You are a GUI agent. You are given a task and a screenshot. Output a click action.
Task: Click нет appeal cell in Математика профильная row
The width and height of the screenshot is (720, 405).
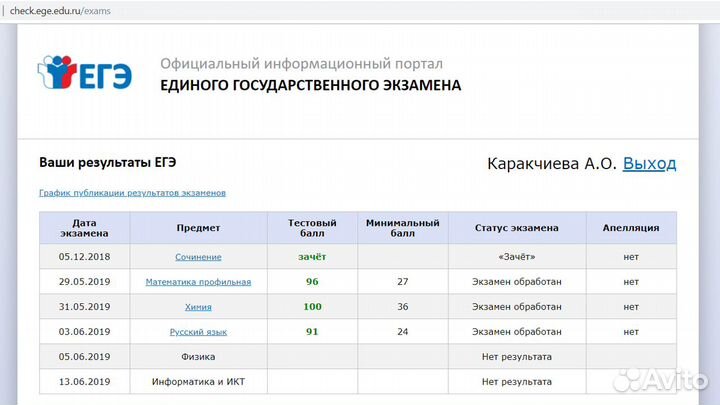631,281
